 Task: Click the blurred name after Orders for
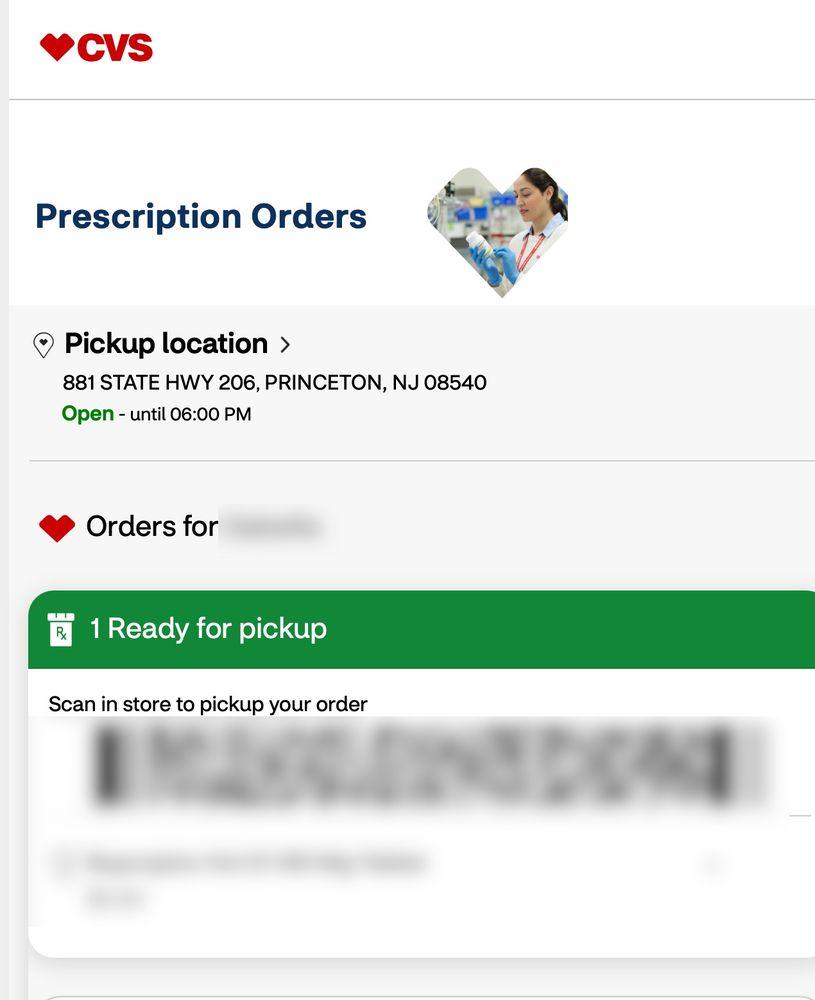point(273,526)
